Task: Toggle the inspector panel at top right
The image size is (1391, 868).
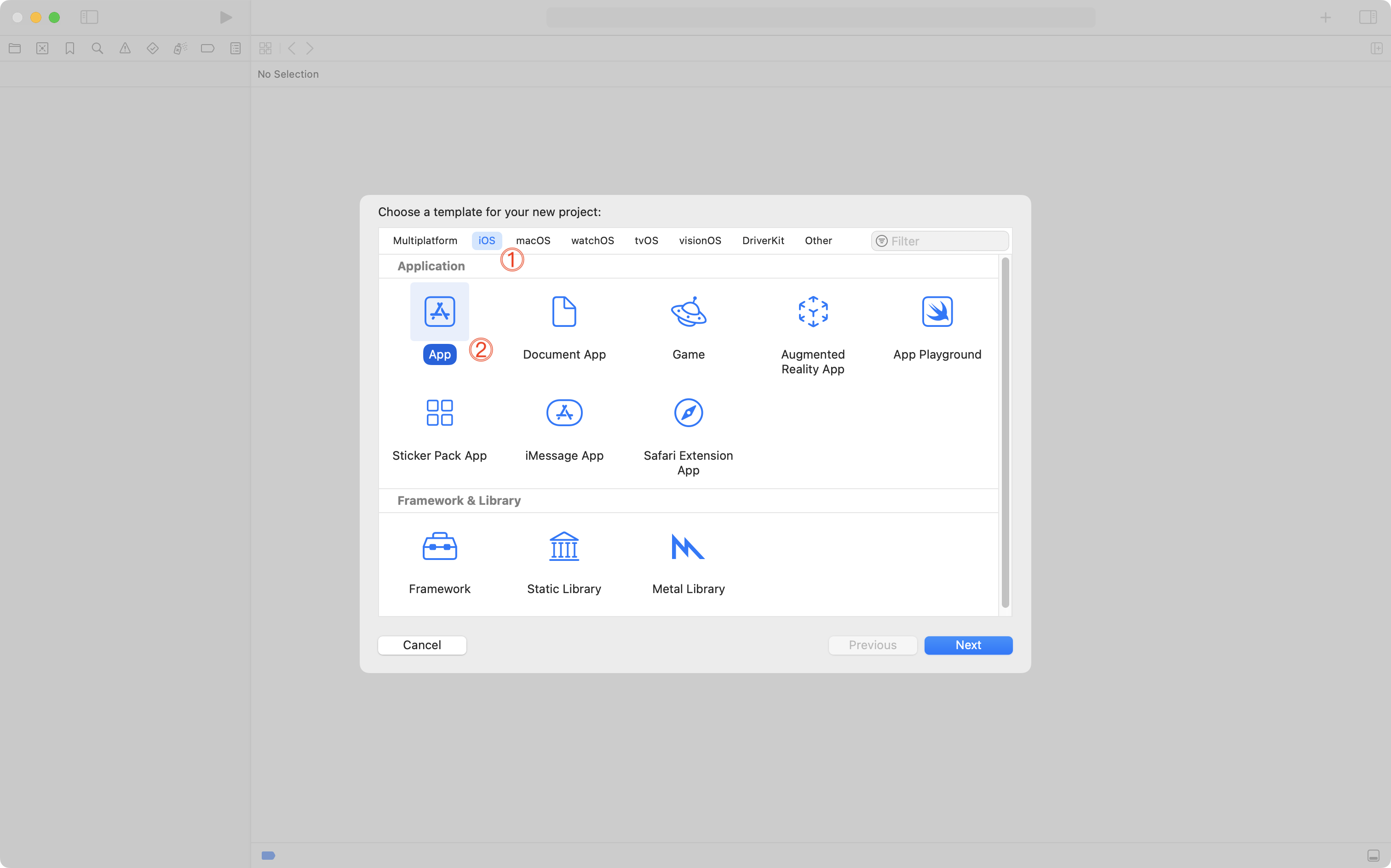Action: click(x=1368, y=17)
